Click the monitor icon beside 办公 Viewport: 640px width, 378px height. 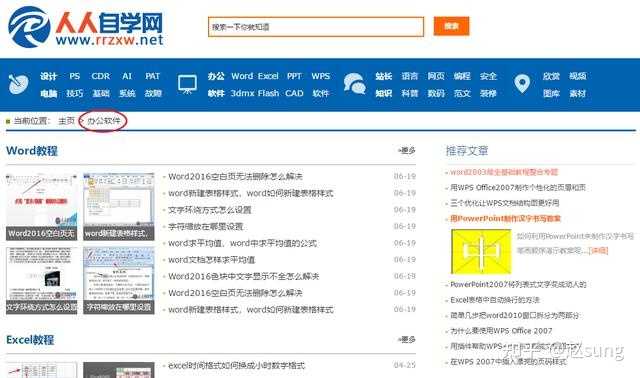click(x=187, y=84)
